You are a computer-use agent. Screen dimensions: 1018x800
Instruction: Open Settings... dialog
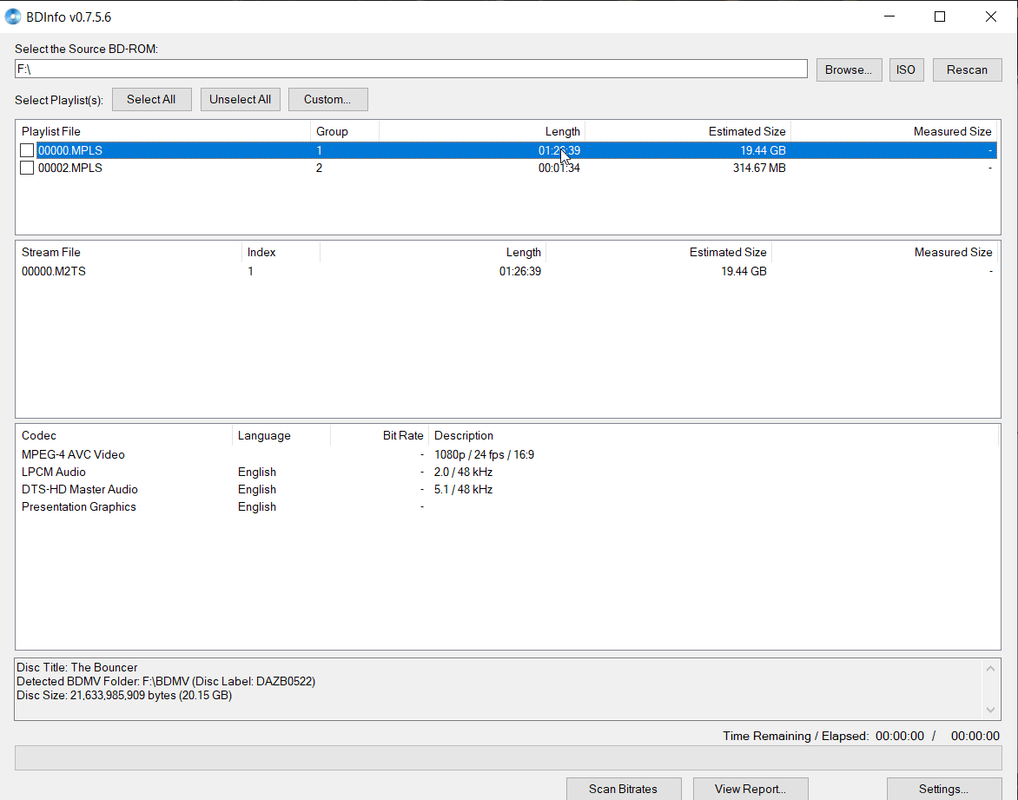tap(943, 788)
